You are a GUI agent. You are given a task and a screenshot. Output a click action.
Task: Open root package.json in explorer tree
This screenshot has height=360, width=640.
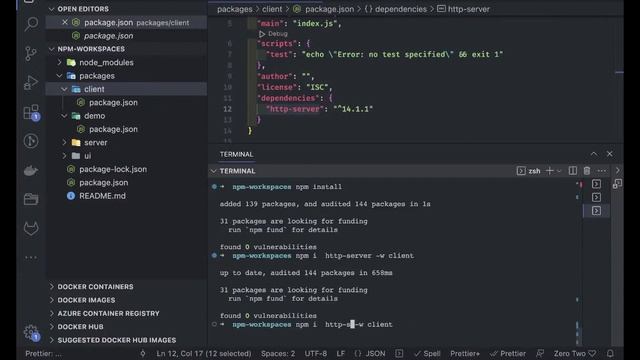(103, 182)
